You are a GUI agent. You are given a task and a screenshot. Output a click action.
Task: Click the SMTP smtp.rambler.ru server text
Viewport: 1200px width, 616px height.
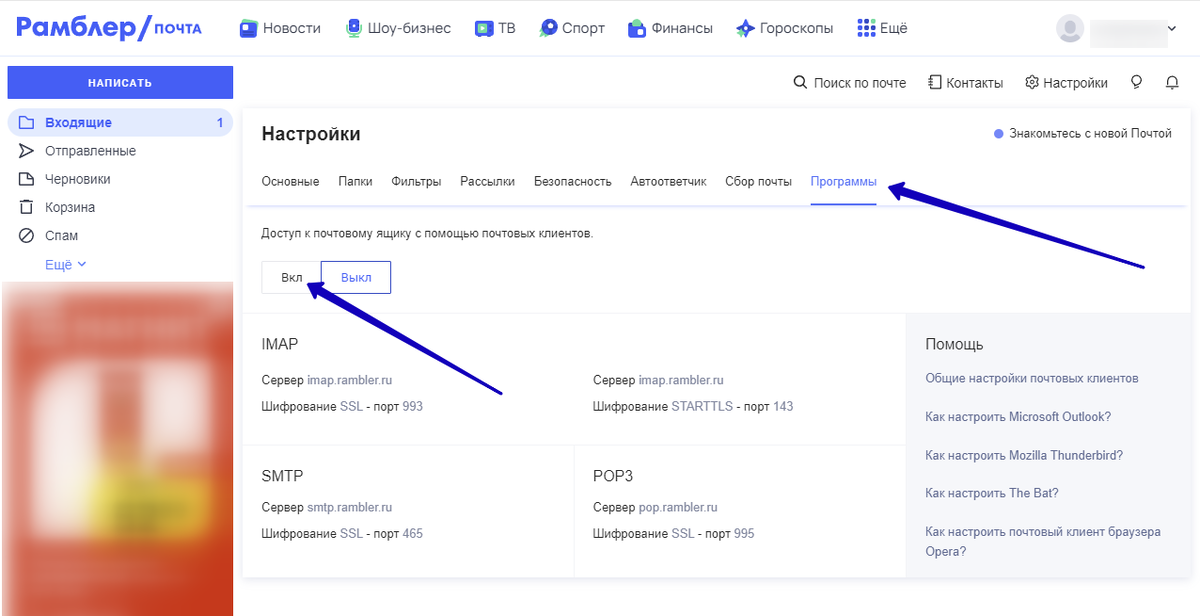(x=327, y=508)
